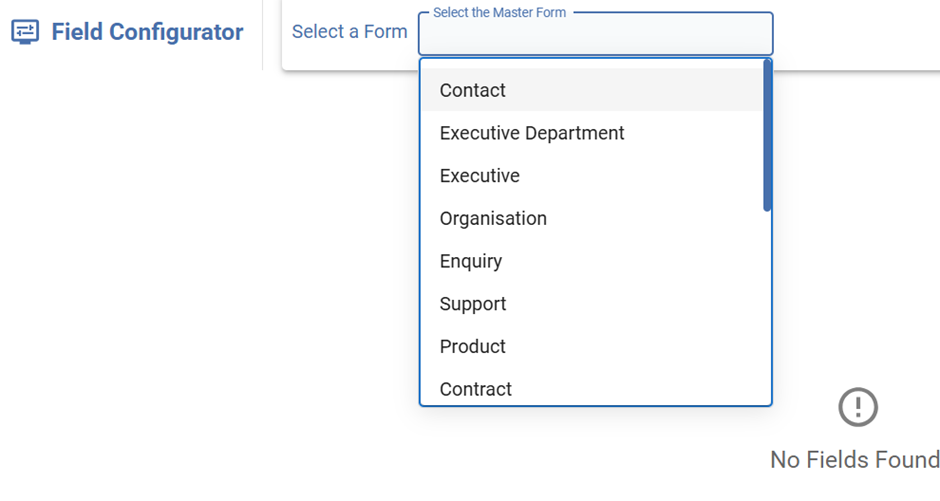
Task: Choose the Enquiry form
Action: tap(471, 261)
